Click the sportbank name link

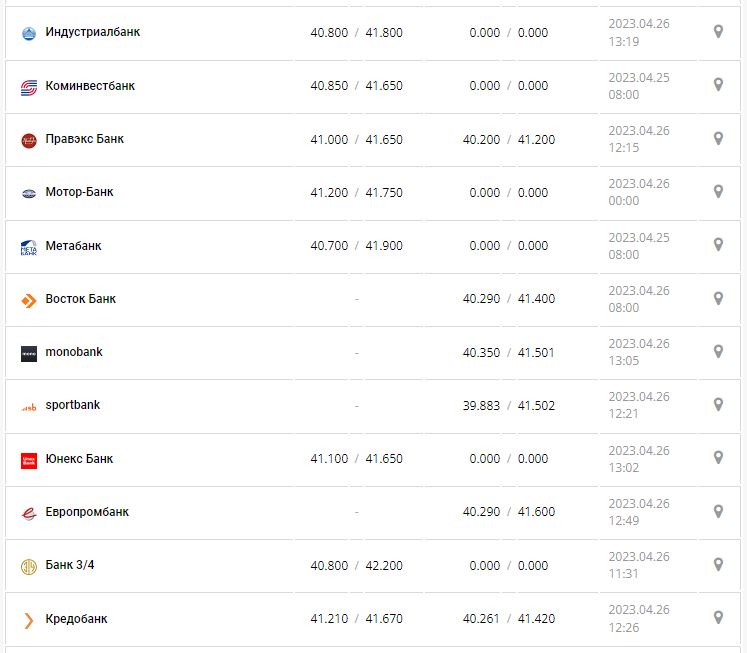(x=73, y=405)
